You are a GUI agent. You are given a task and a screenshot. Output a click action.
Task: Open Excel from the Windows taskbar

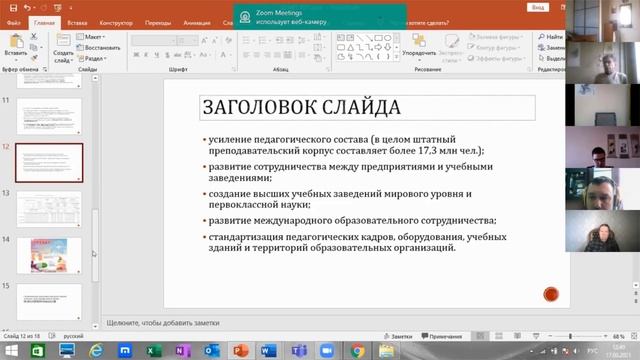pos(154,351)
